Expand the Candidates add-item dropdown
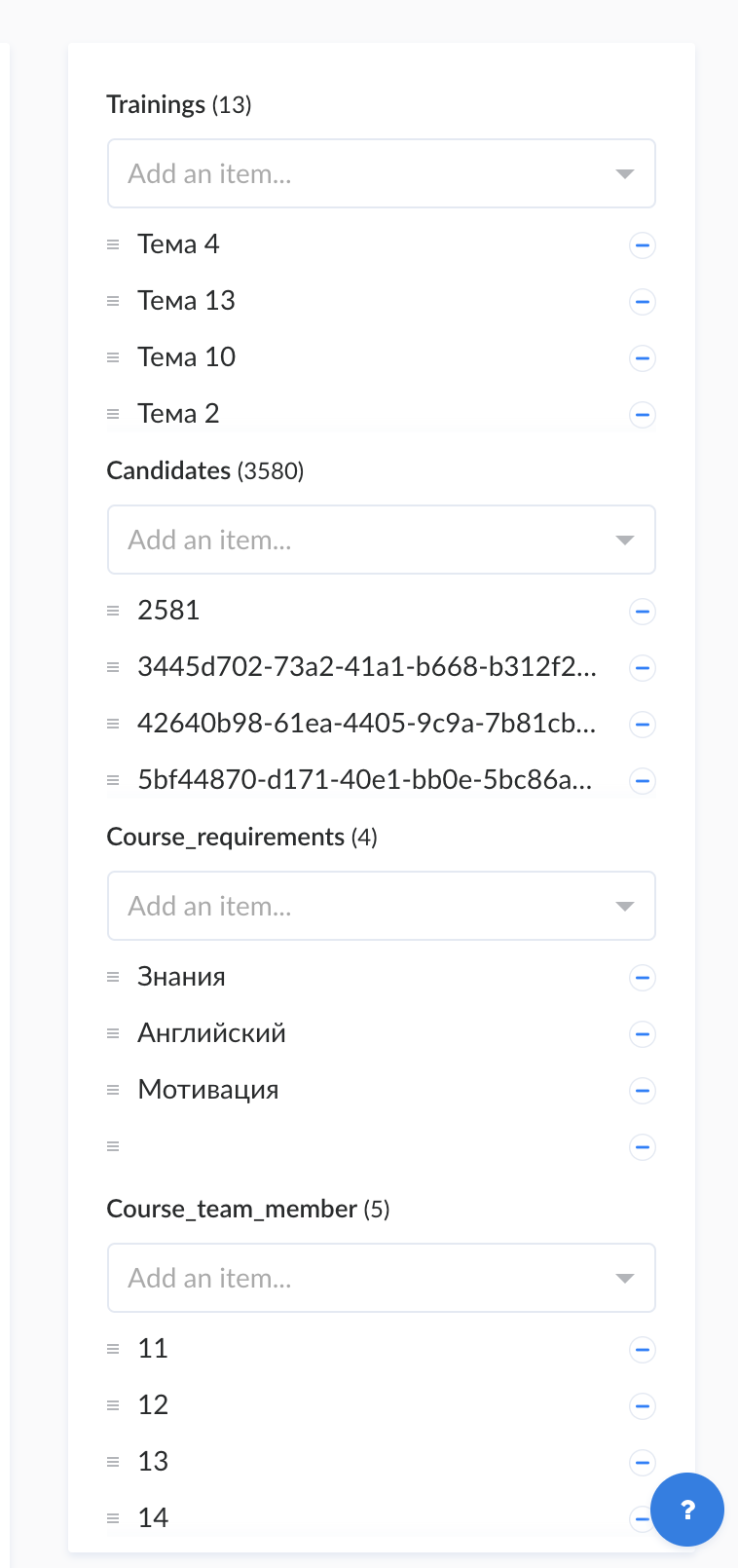Viewport: 738px width, 1568px height. (x=624, y=540)
